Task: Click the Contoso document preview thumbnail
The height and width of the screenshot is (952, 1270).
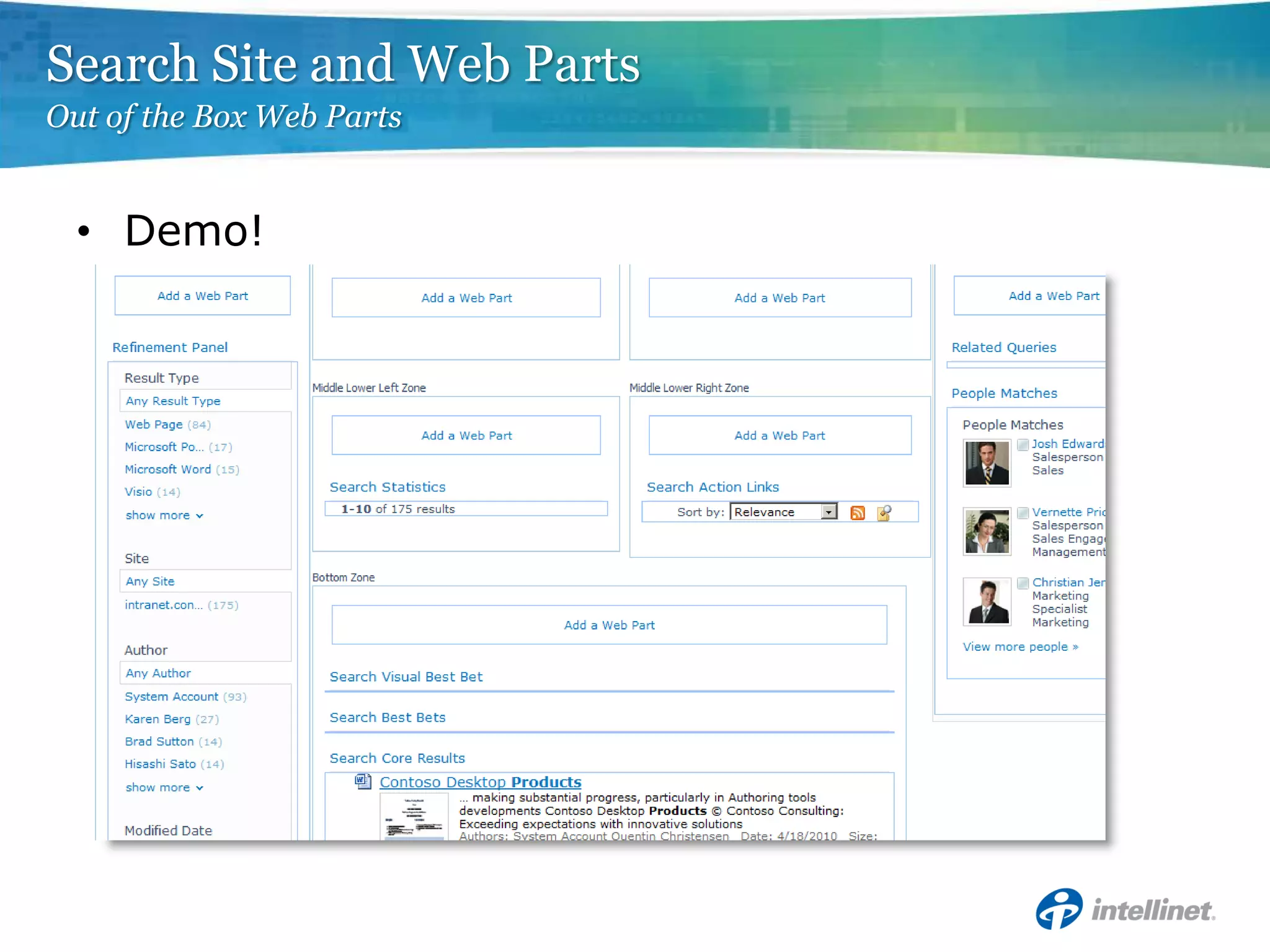Action: (414, 817)
